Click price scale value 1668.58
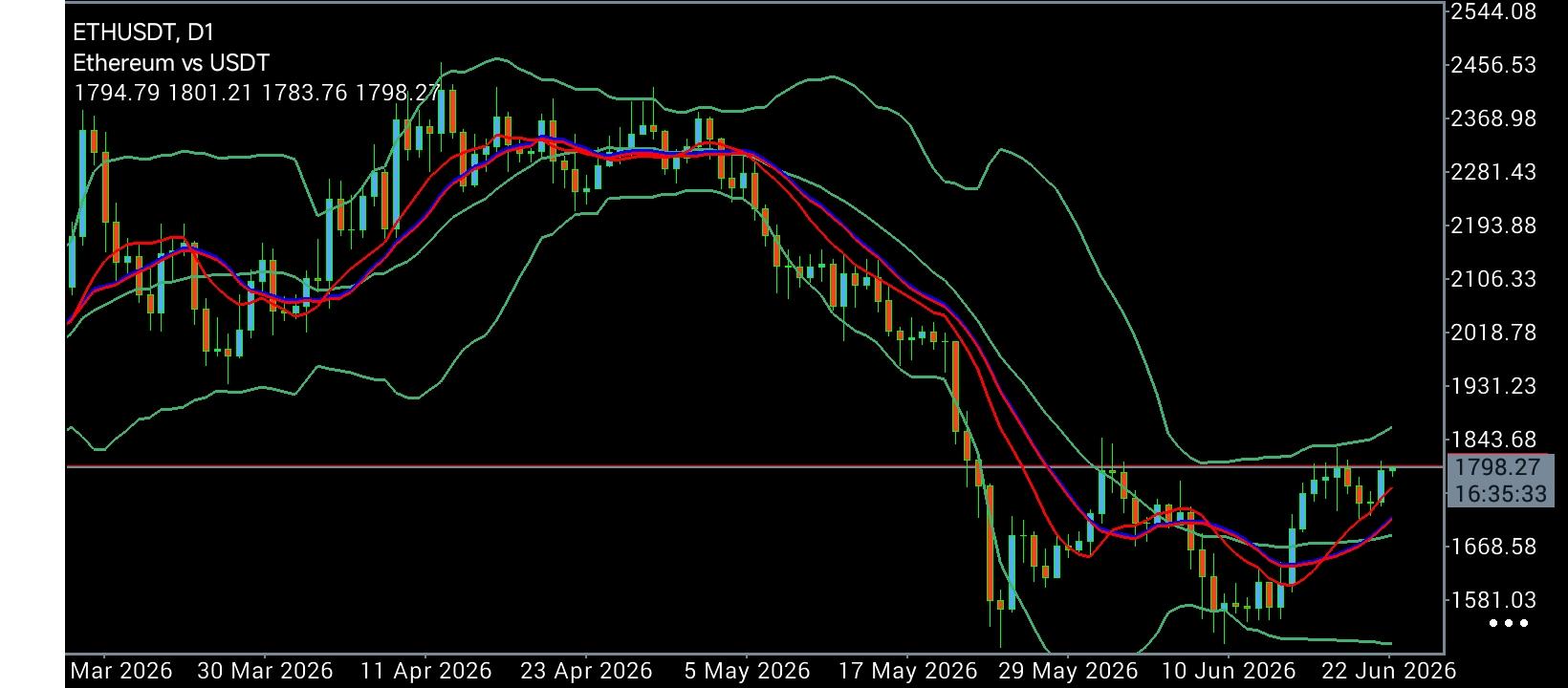Image resolution: width=1568 pixels, height=688 pixels. pos(1492,547)
